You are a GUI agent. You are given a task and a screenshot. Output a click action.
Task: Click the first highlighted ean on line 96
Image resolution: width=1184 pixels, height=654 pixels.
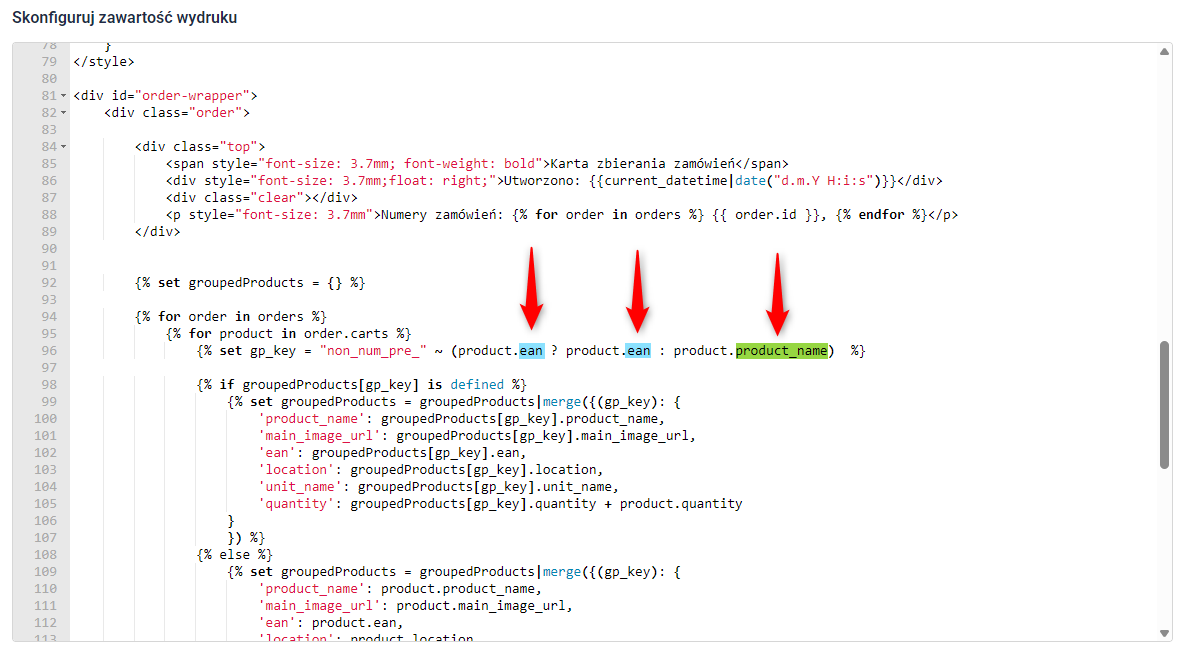pos(532,350)
